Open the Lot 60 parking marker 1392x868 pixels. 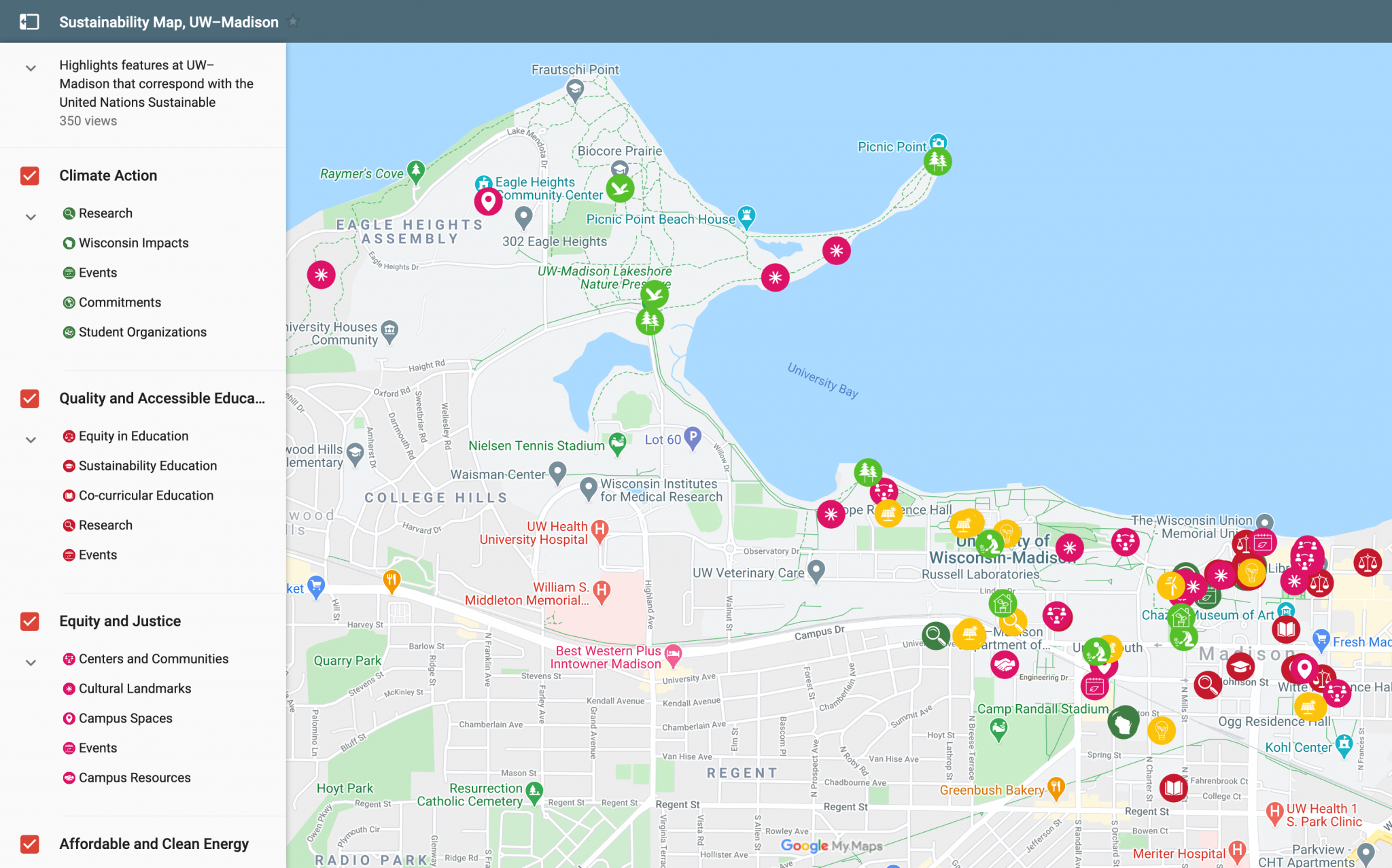[692, 438]
